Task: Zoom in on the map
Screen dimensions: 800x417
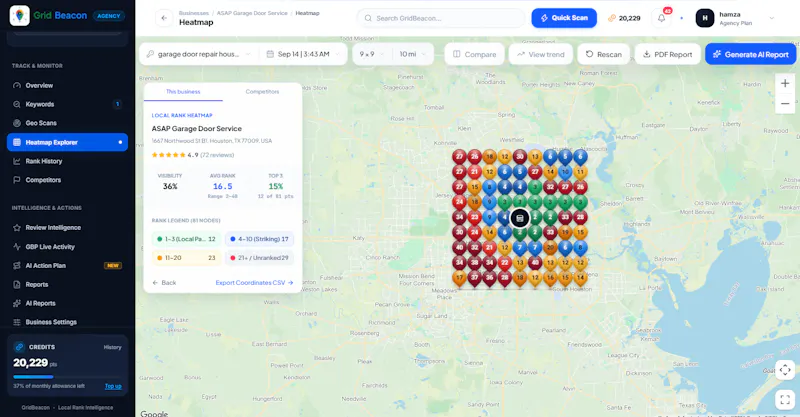Action: (x=785, y=83)
